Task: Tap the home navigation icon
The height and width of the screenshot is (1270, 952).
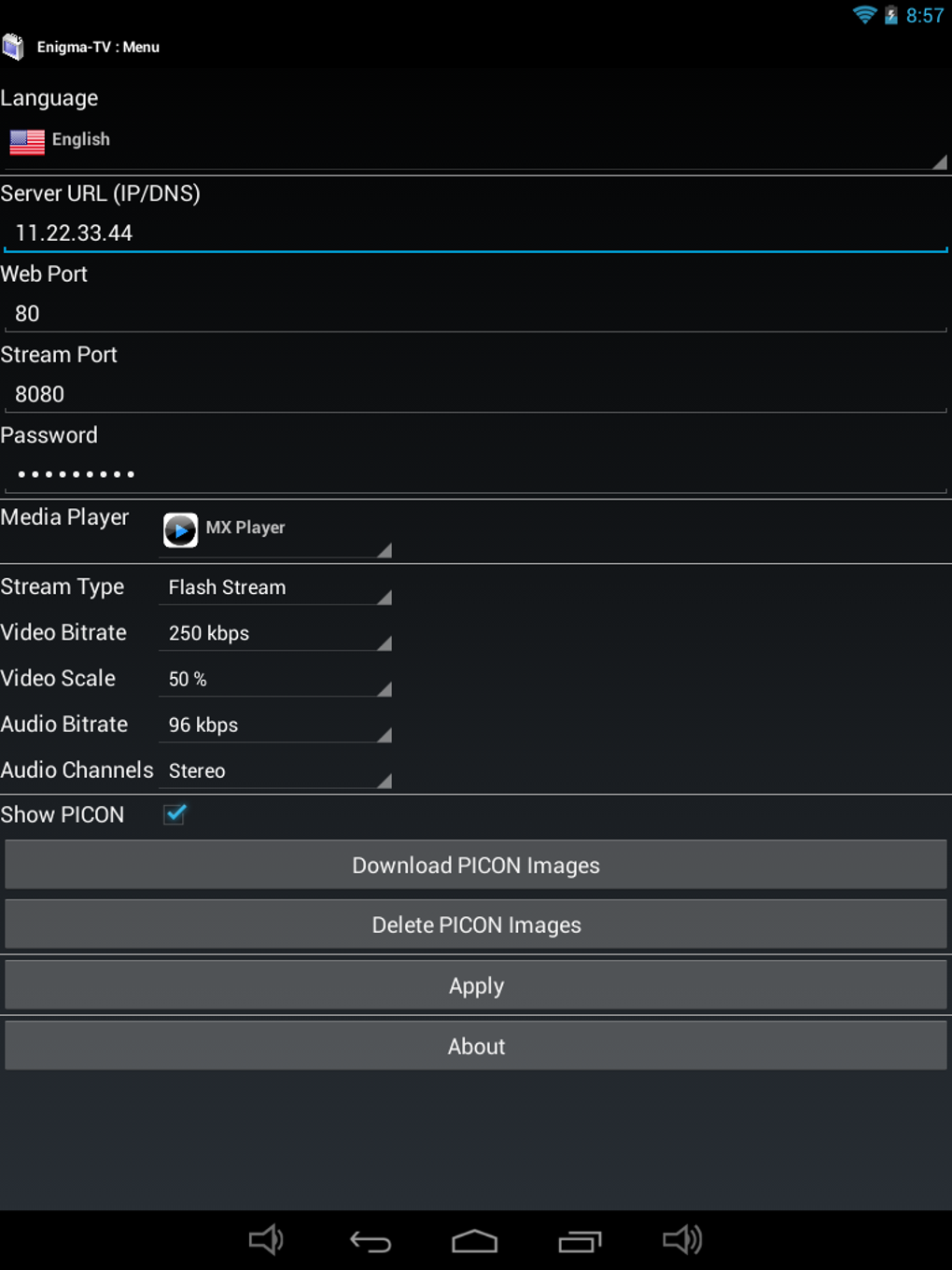Action: click(475, 1241)
